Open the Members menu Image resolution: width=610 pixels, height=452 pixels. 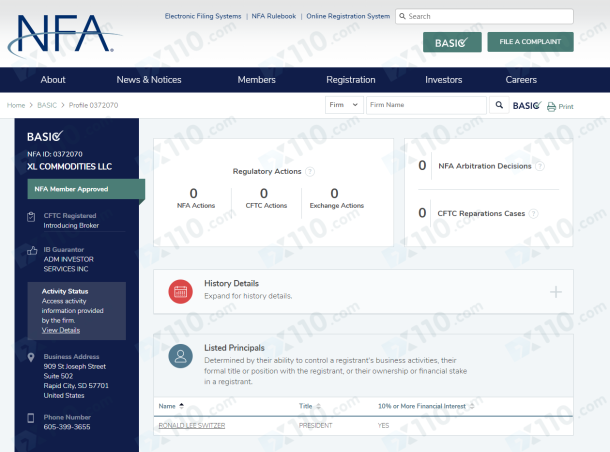pos(256,80)
